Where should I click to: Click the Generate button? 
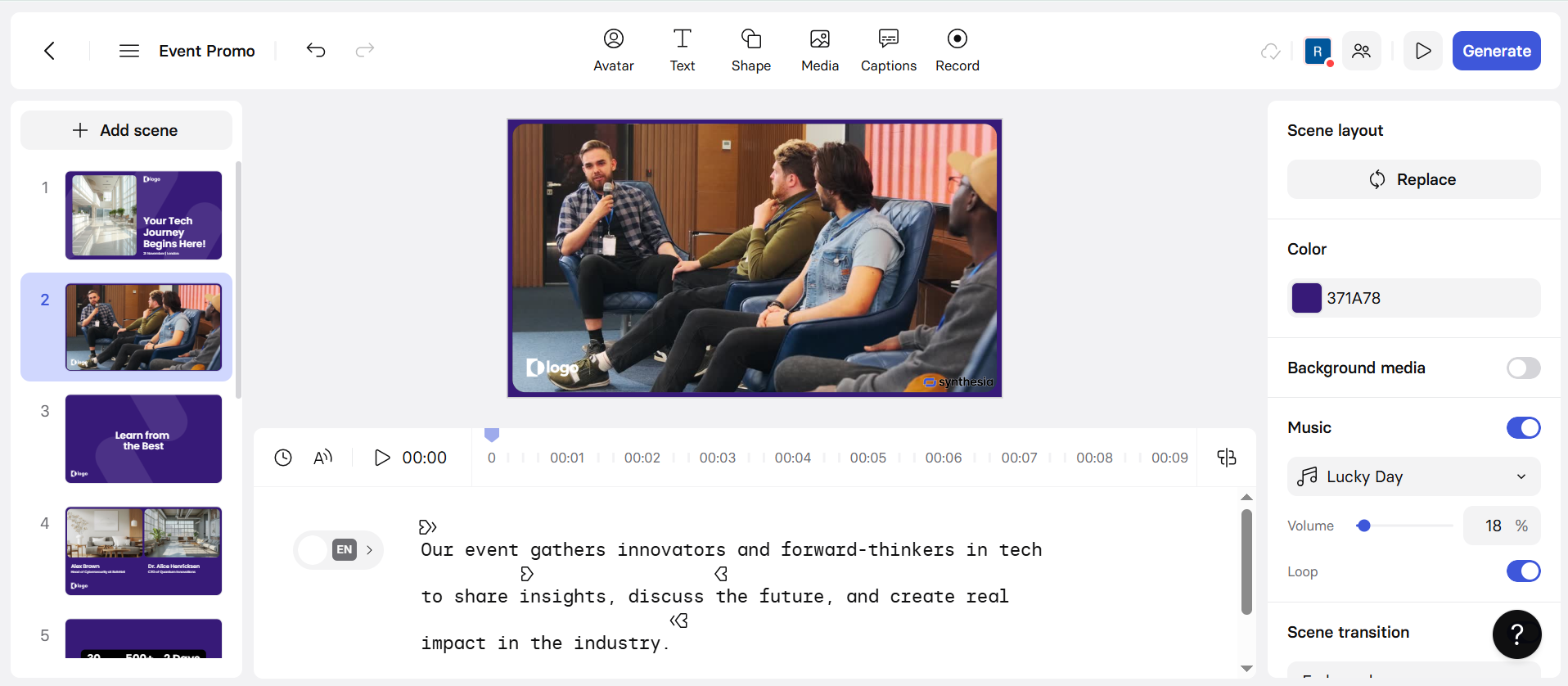1497,51
